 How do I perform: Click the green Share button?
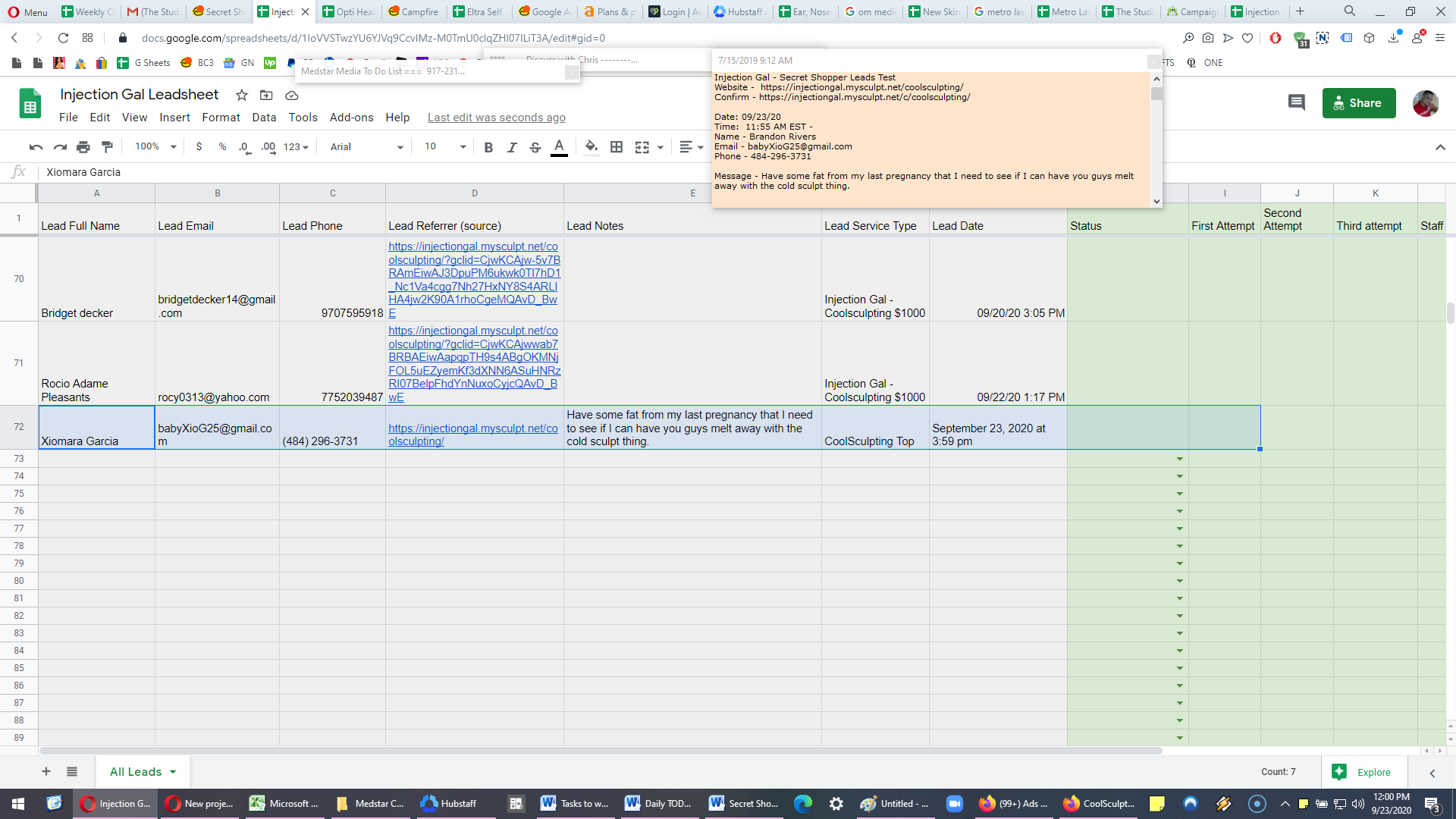pos(1358,103)
